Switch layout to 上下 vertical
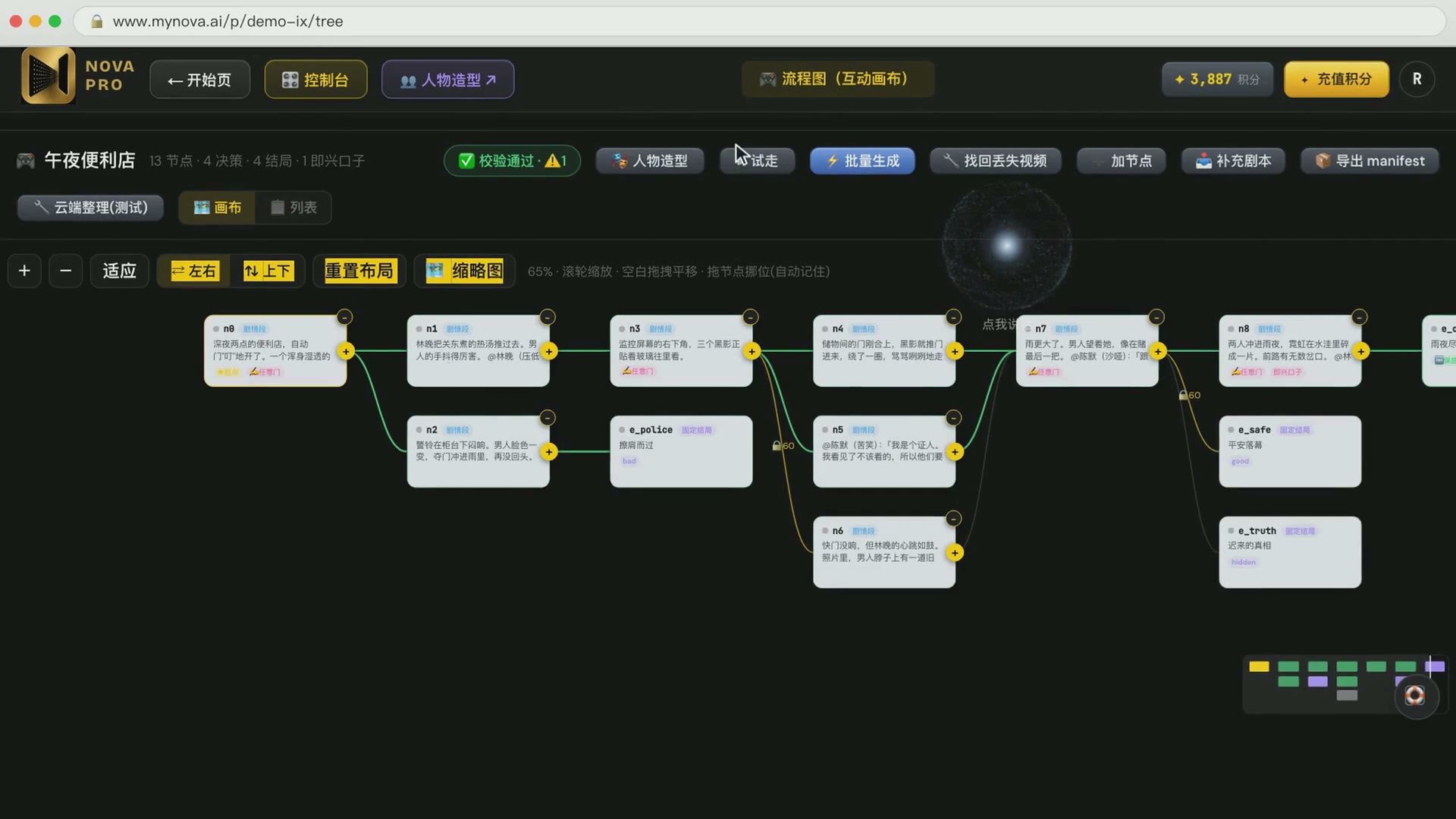 [268, 271]
